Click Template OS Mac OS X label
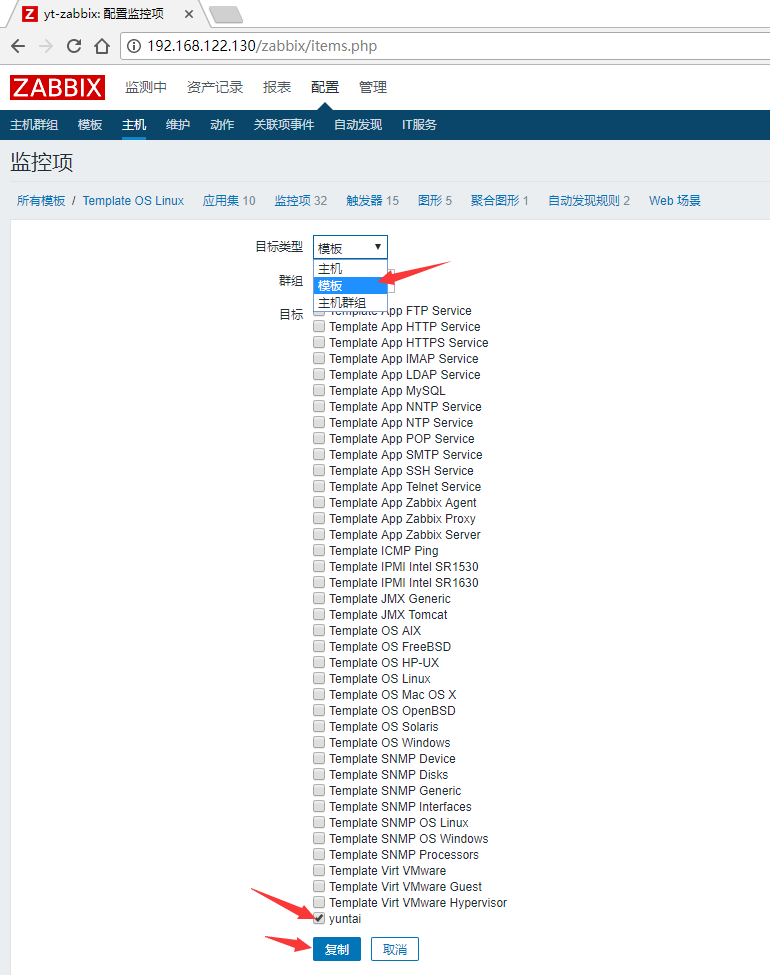770x975 pixels. [x=393, y=695]
